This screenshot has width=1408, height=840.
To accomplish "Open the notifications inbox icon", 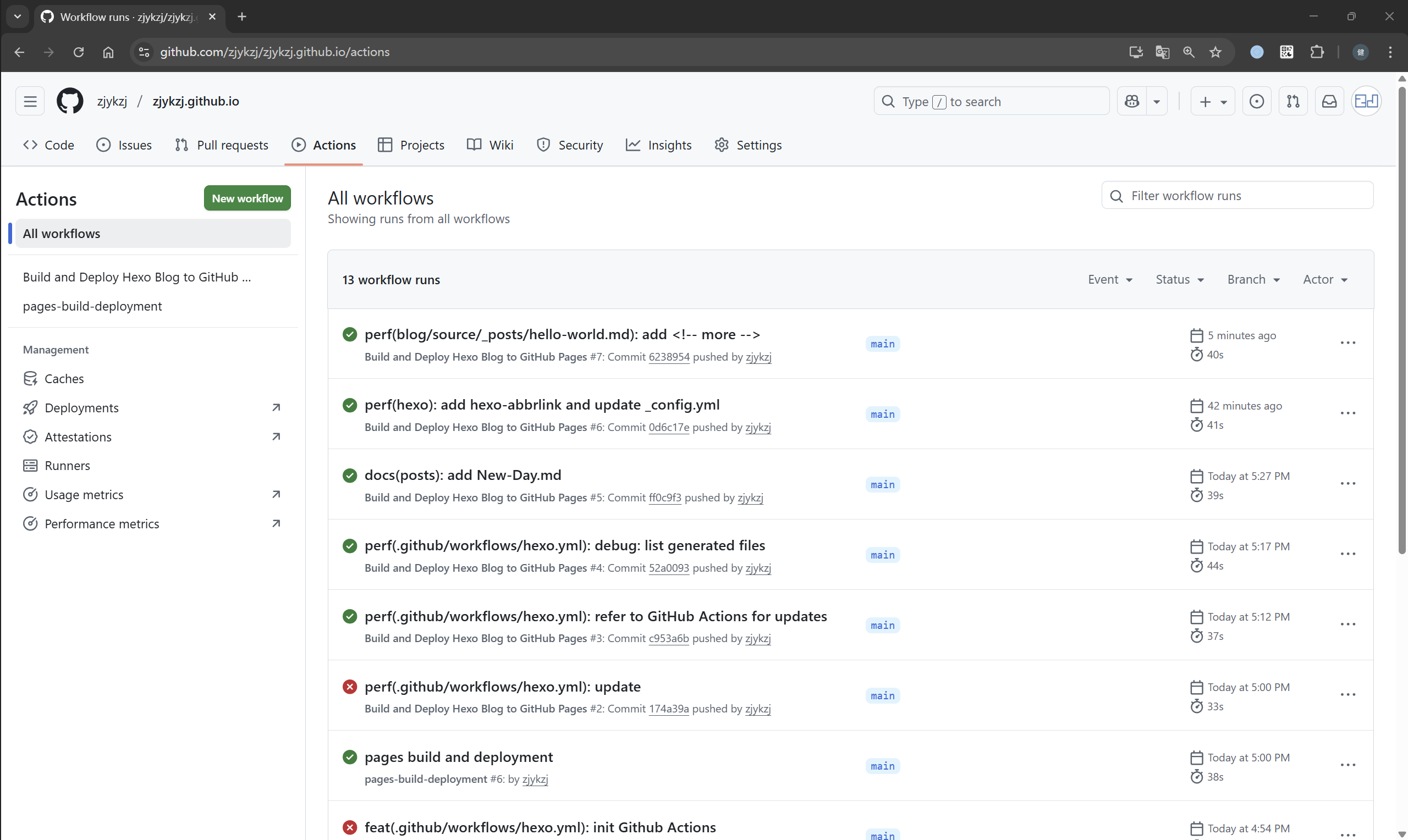I will (x=1329, y=101).
